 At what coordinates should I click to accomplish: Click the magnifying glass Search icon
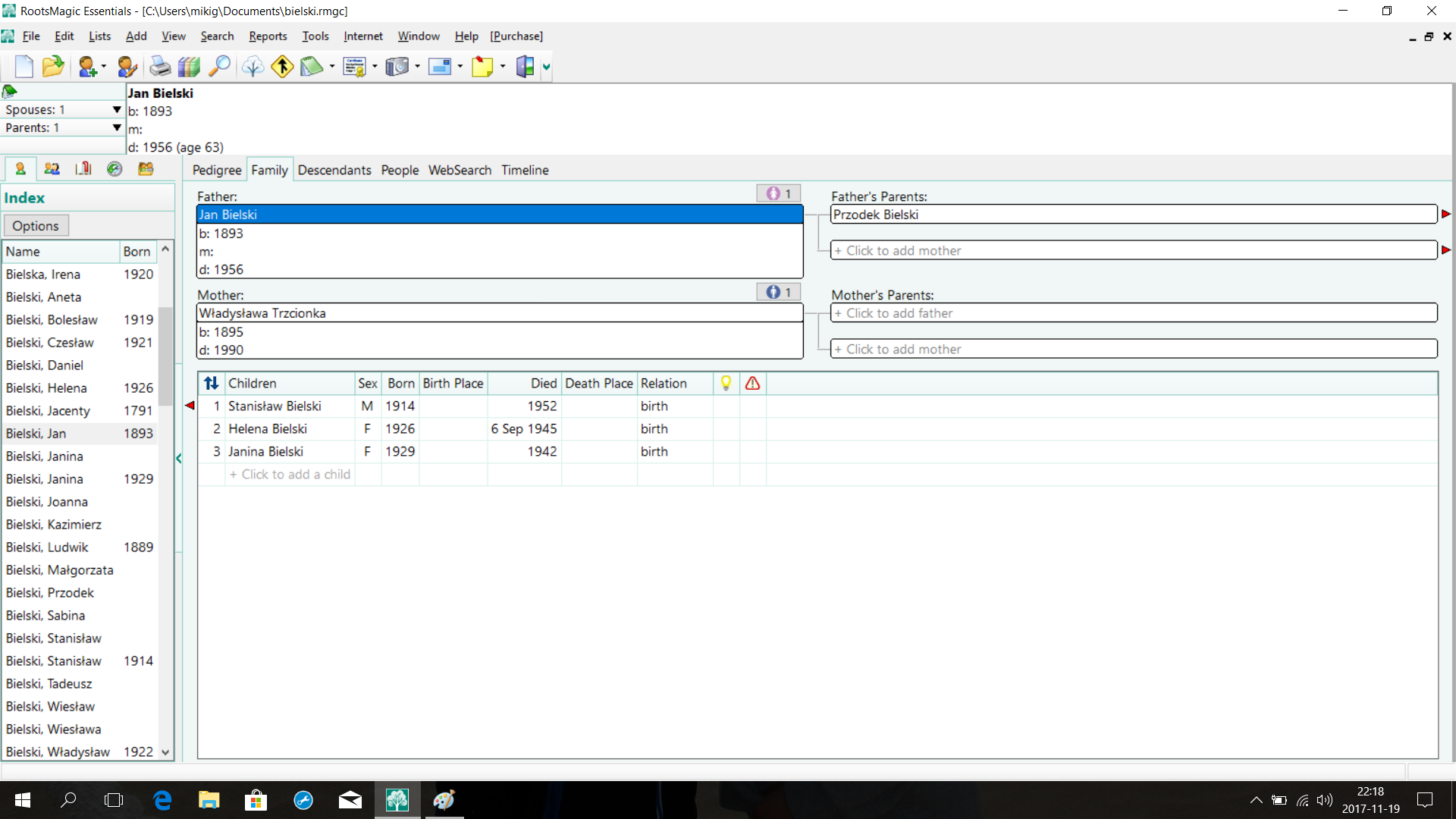pyautogui.click(x=219, y=67)
